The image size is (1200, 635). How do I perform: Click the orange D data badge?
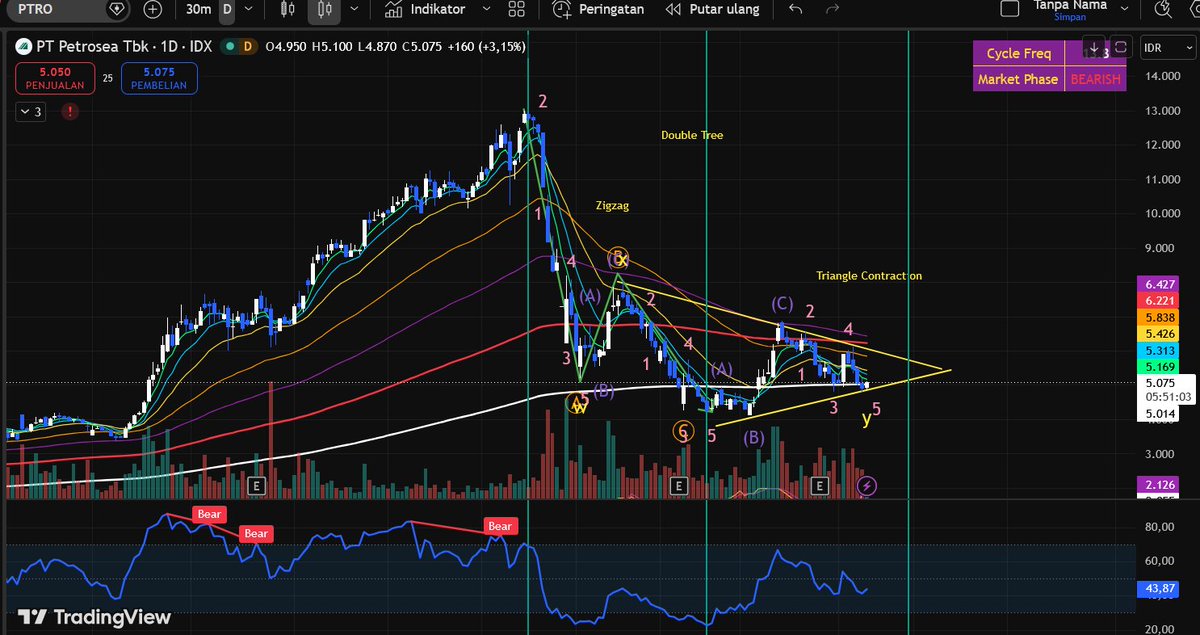pyautogui.click(x=248, y=47)
